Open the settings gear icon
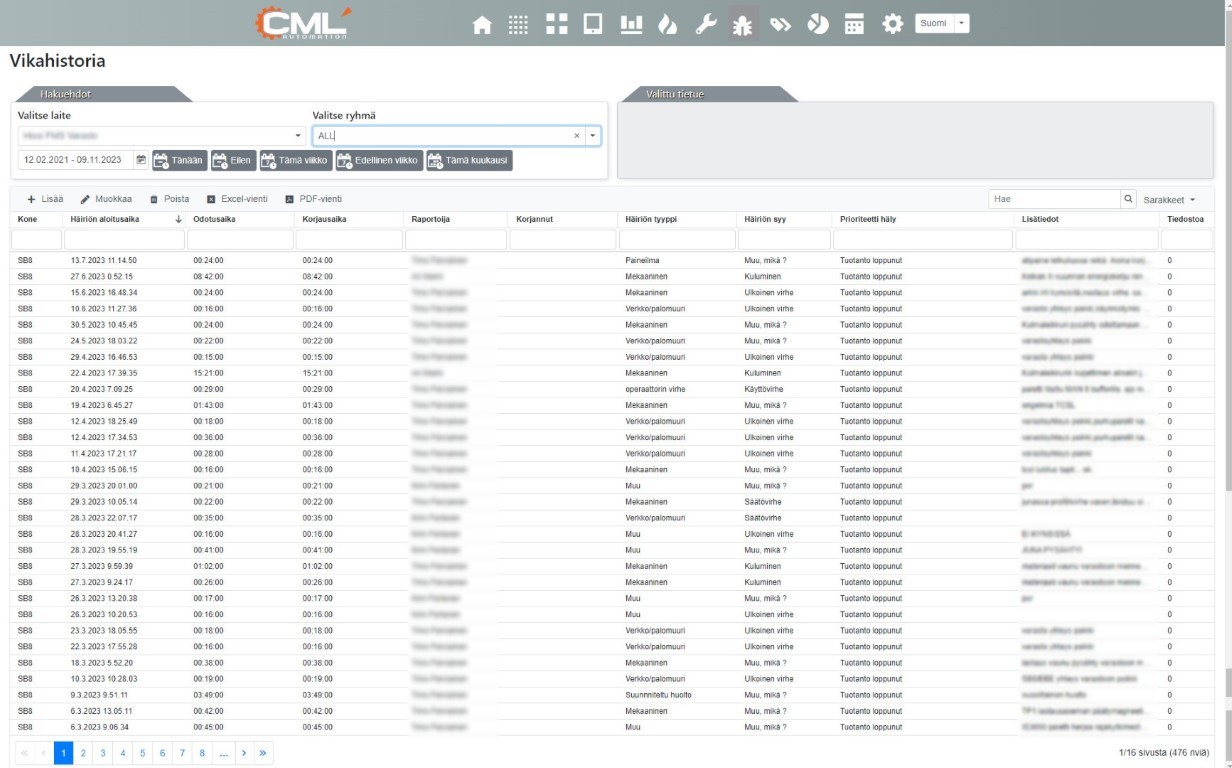This screenshot has height=768, width=1232. click(891, 23)
